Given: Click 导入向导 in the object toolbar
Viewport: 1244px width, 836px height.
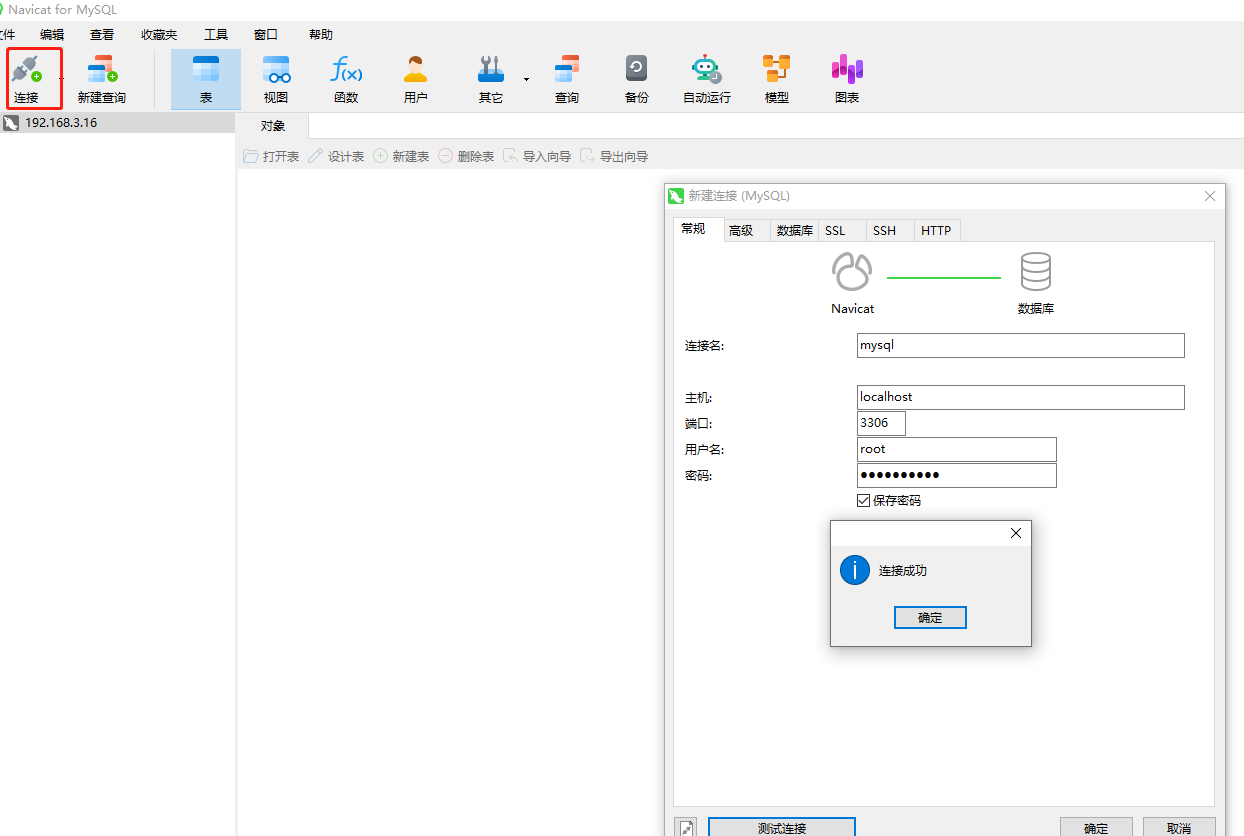Looking at the screenshot, I should (537, 157).
